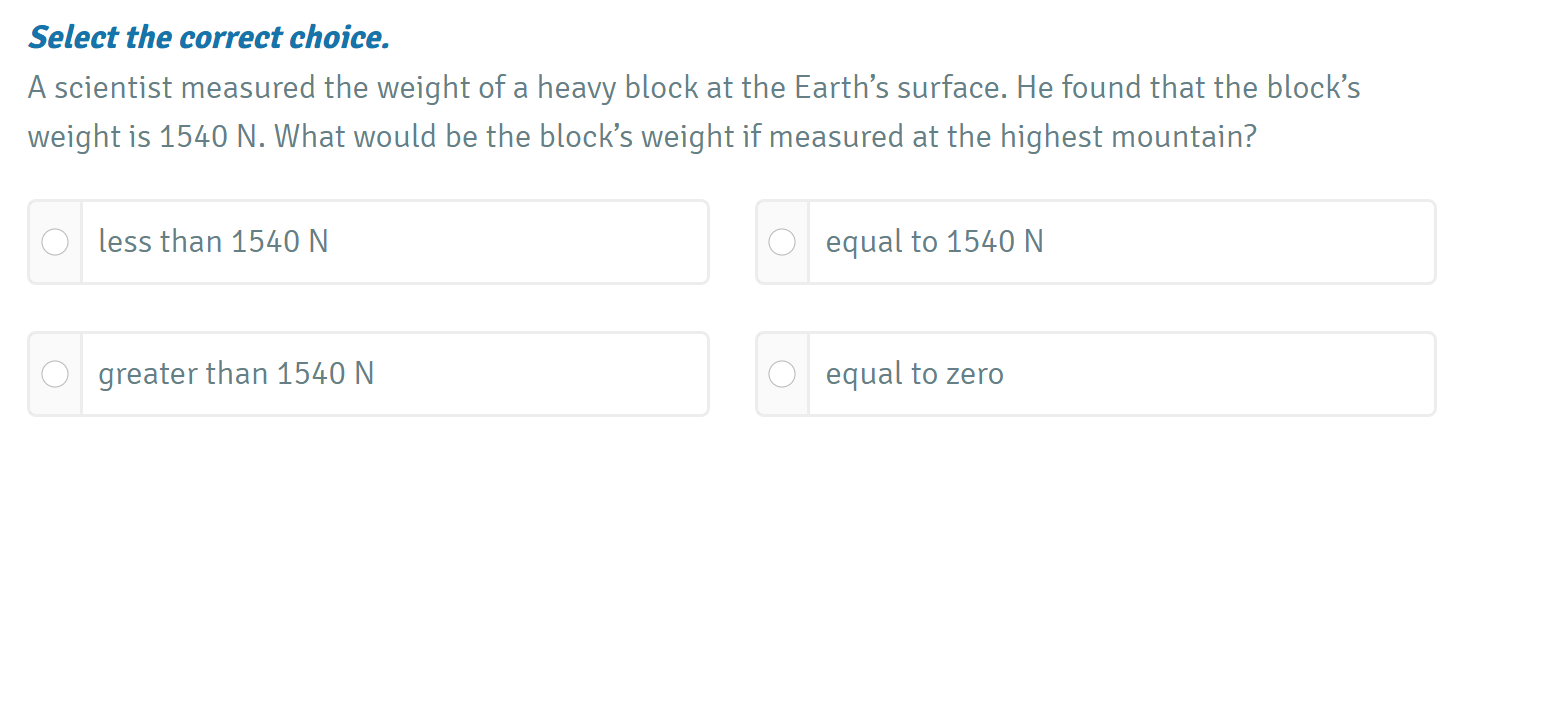Screen dimensions: 1543x706
Task: Click the "equal to zero" answer text
Action: tap(914, 374)
